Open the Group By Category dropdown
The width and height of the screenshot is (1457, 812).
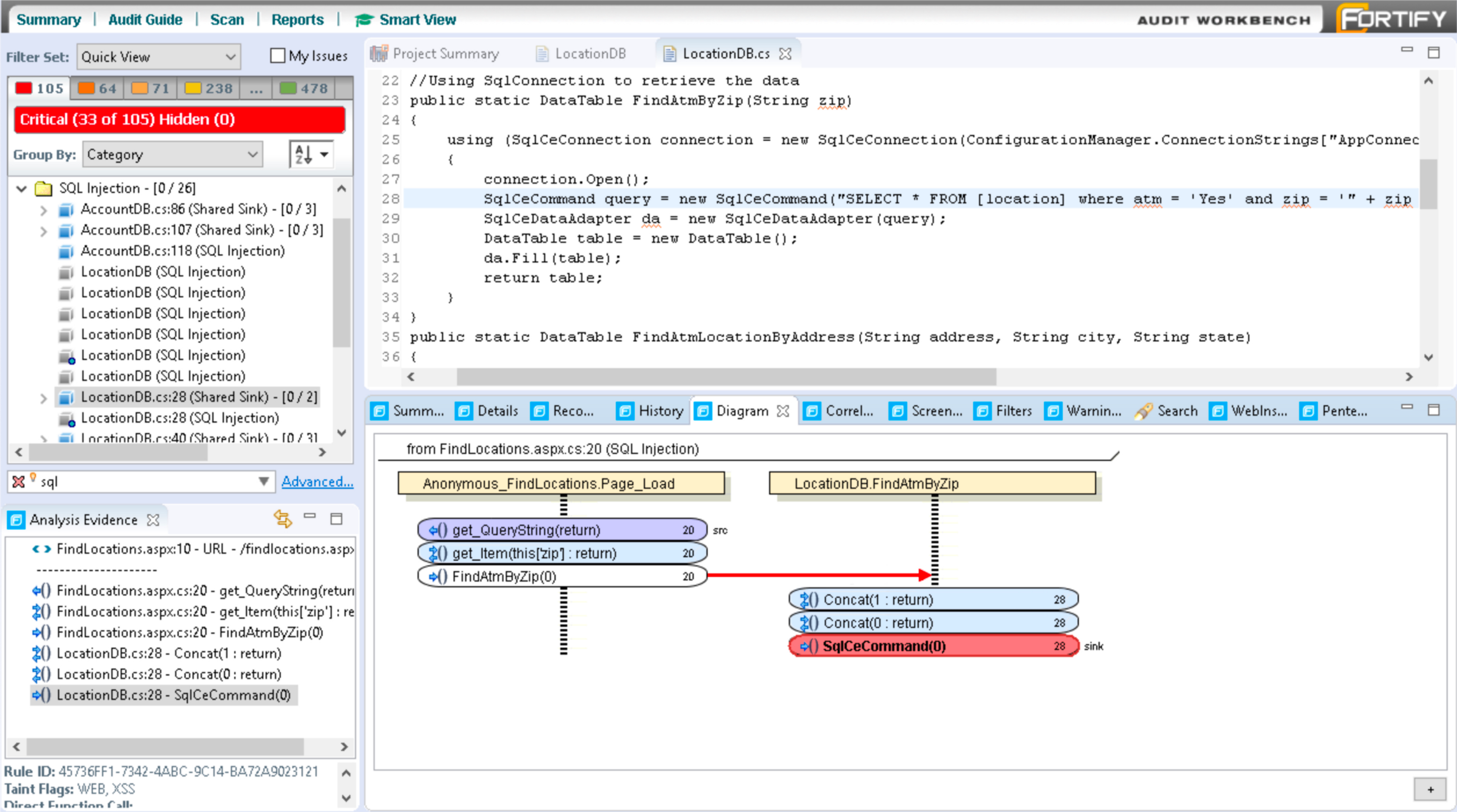pos(173,154)
